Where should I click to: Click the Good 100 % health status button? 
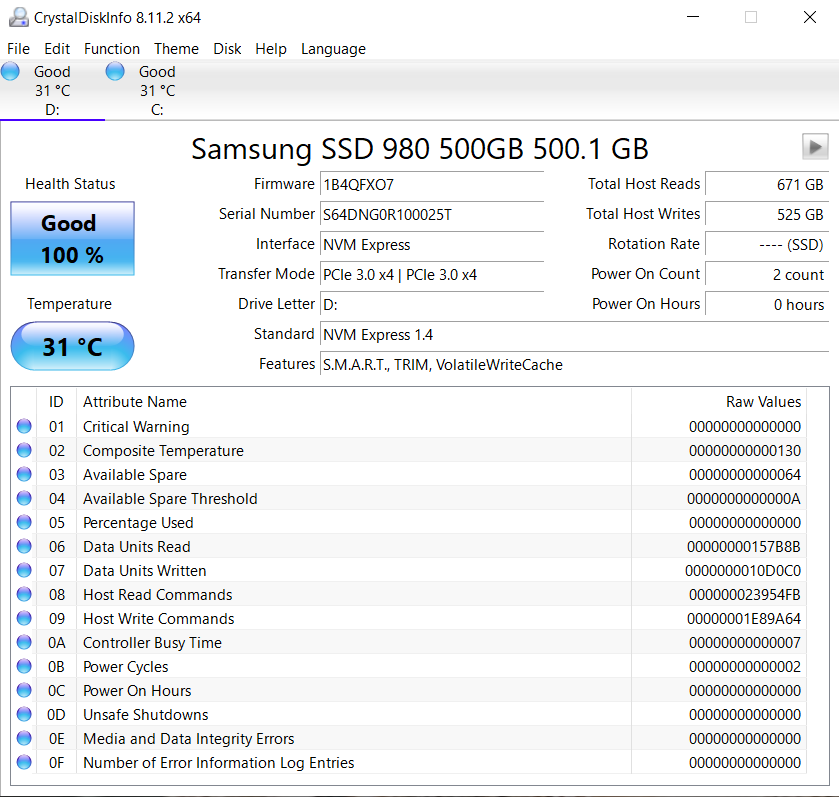coord(72,239)
